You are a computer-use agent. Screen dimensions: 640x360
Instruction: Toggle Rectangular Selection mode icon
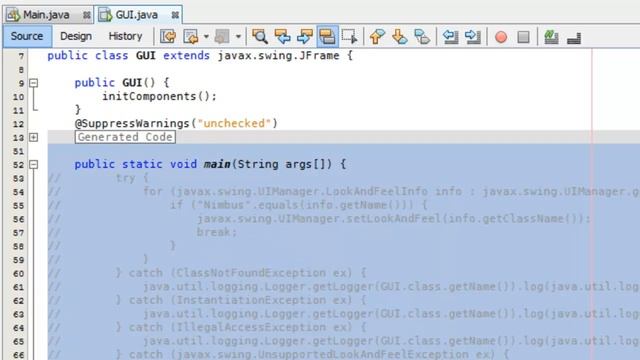[x=350, y=37]
